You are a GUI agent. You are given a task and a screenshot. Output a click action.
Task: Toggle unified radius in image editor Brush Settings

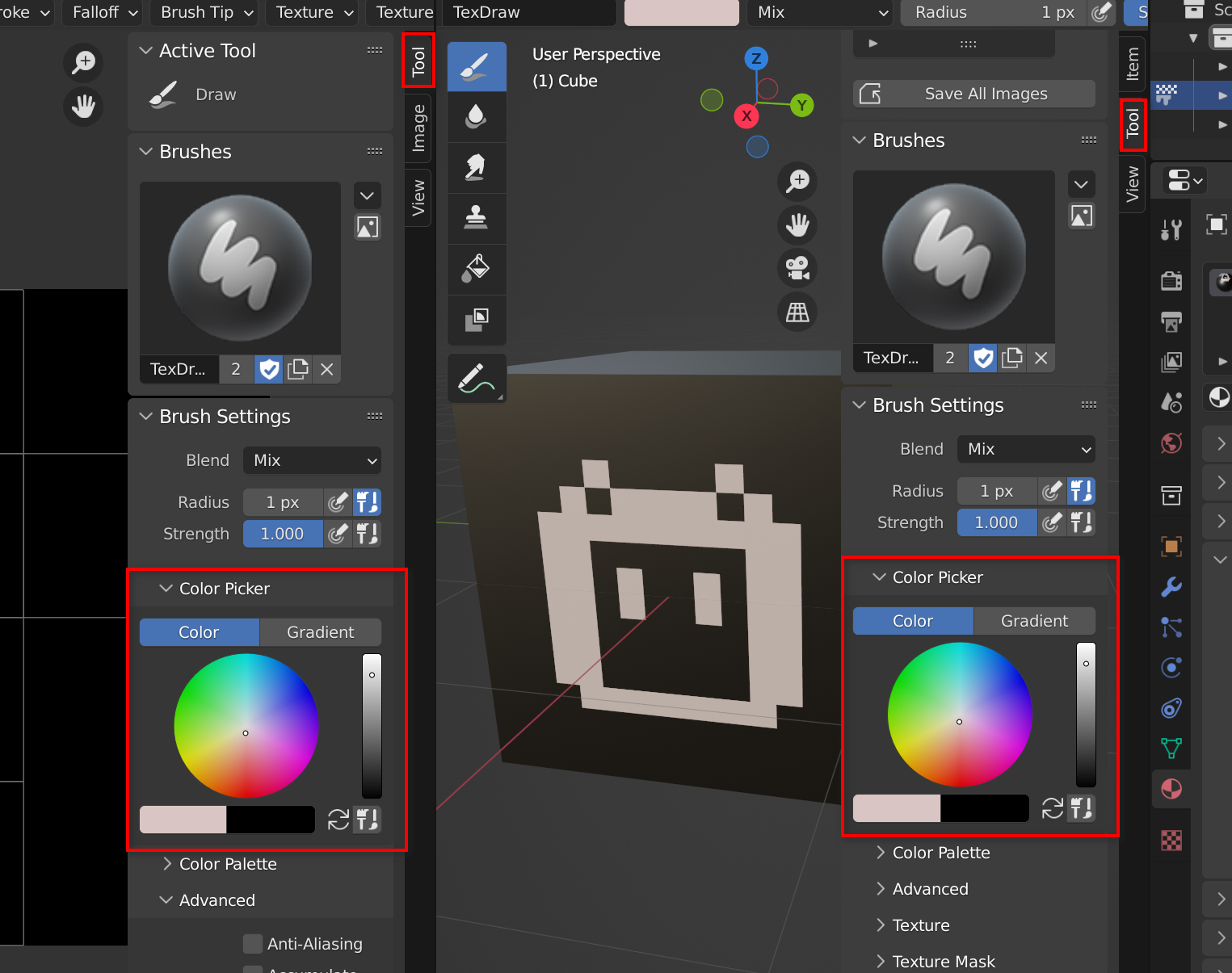(x=368, y=502)
